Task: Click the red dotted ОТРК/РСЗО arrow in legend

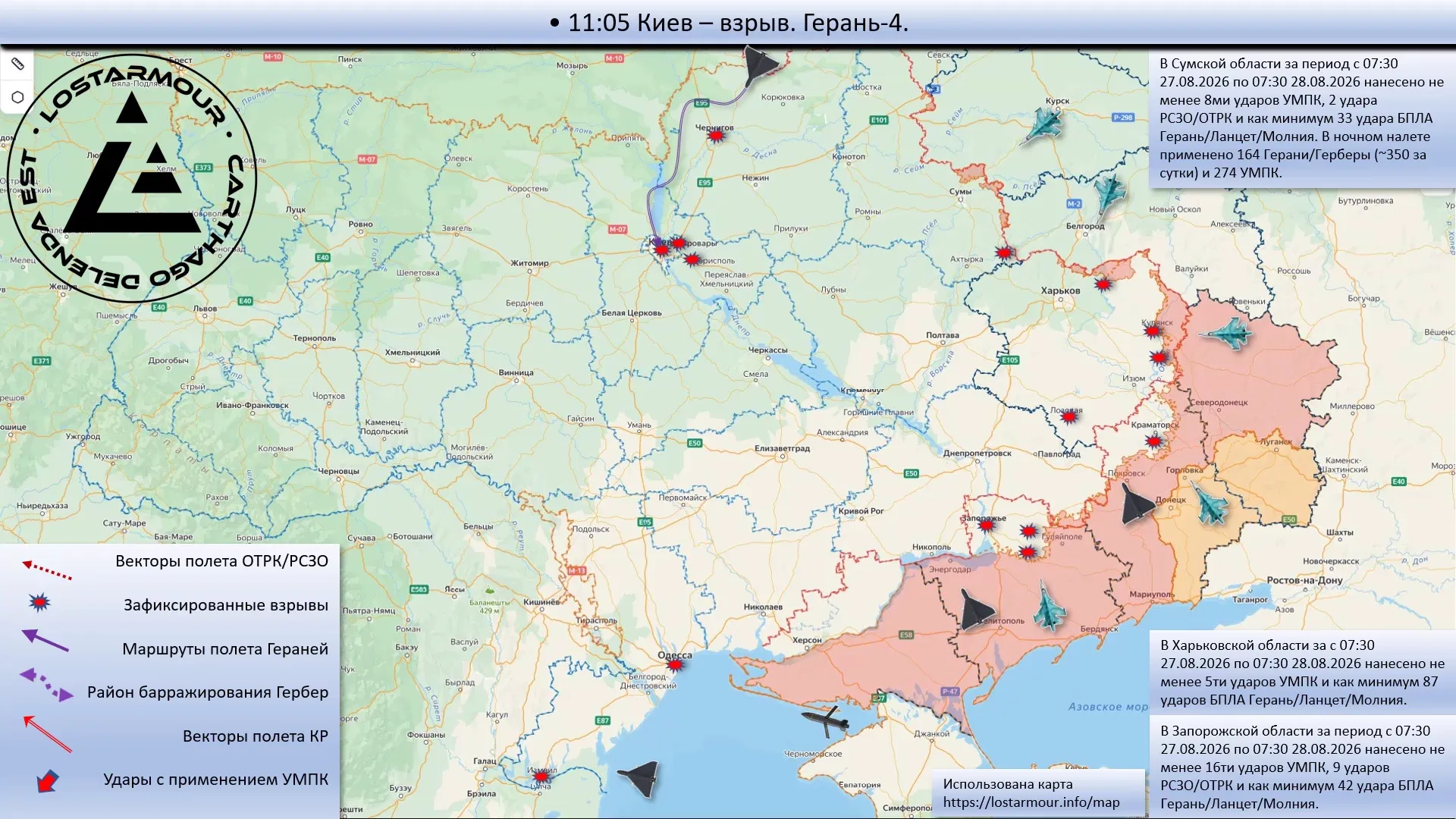Action: 47,570
